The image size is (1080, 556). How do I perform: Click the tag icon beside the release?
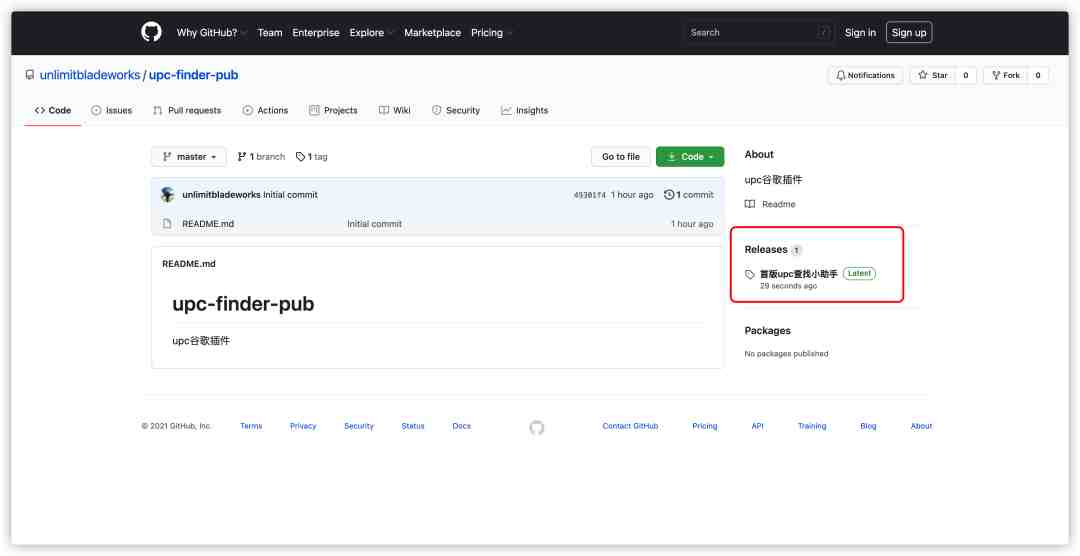[x=750, y=274]
